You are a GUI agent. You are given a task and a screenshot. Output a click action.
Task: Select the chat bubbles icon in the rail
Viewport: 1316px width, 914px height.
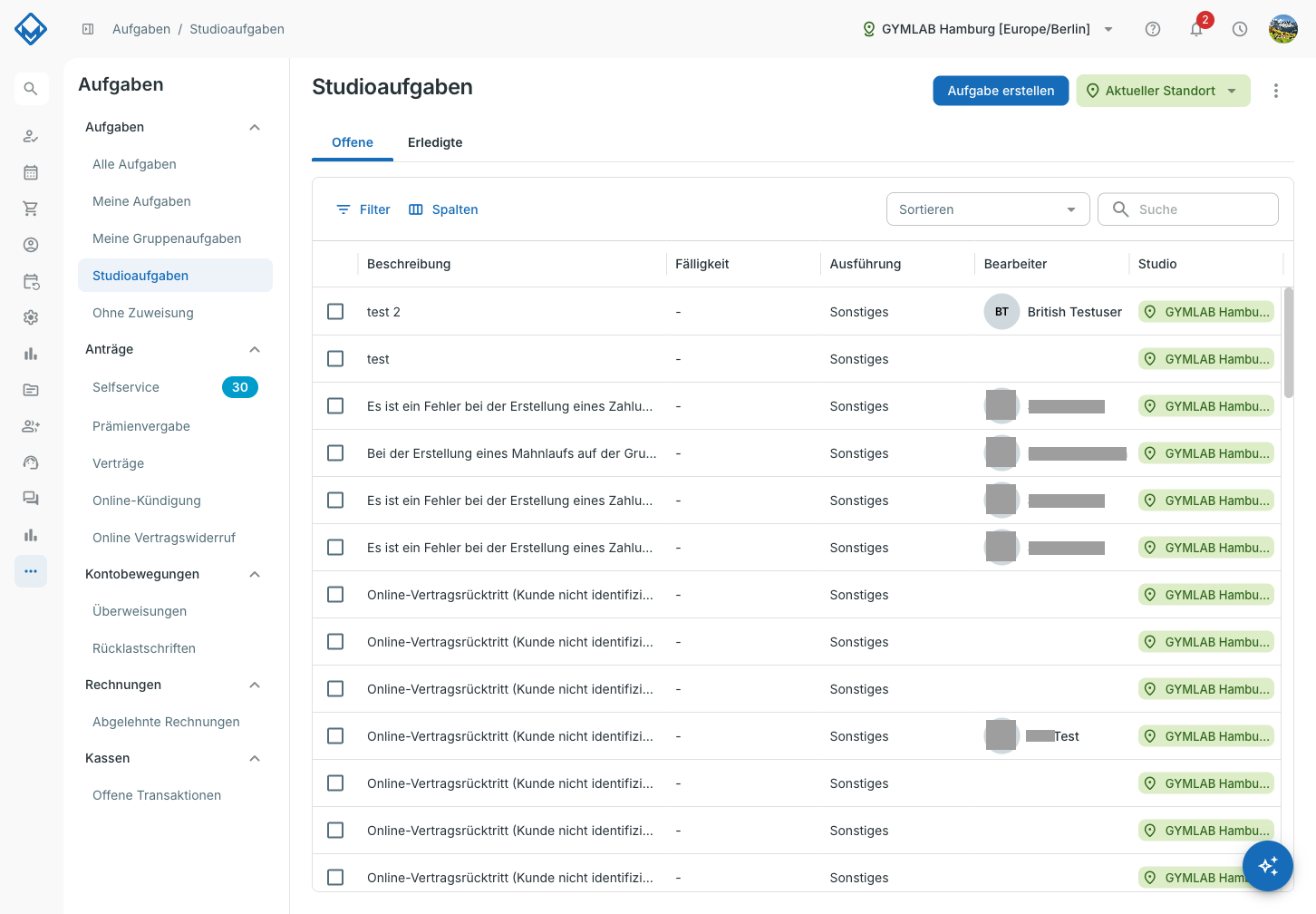(31, 499)
